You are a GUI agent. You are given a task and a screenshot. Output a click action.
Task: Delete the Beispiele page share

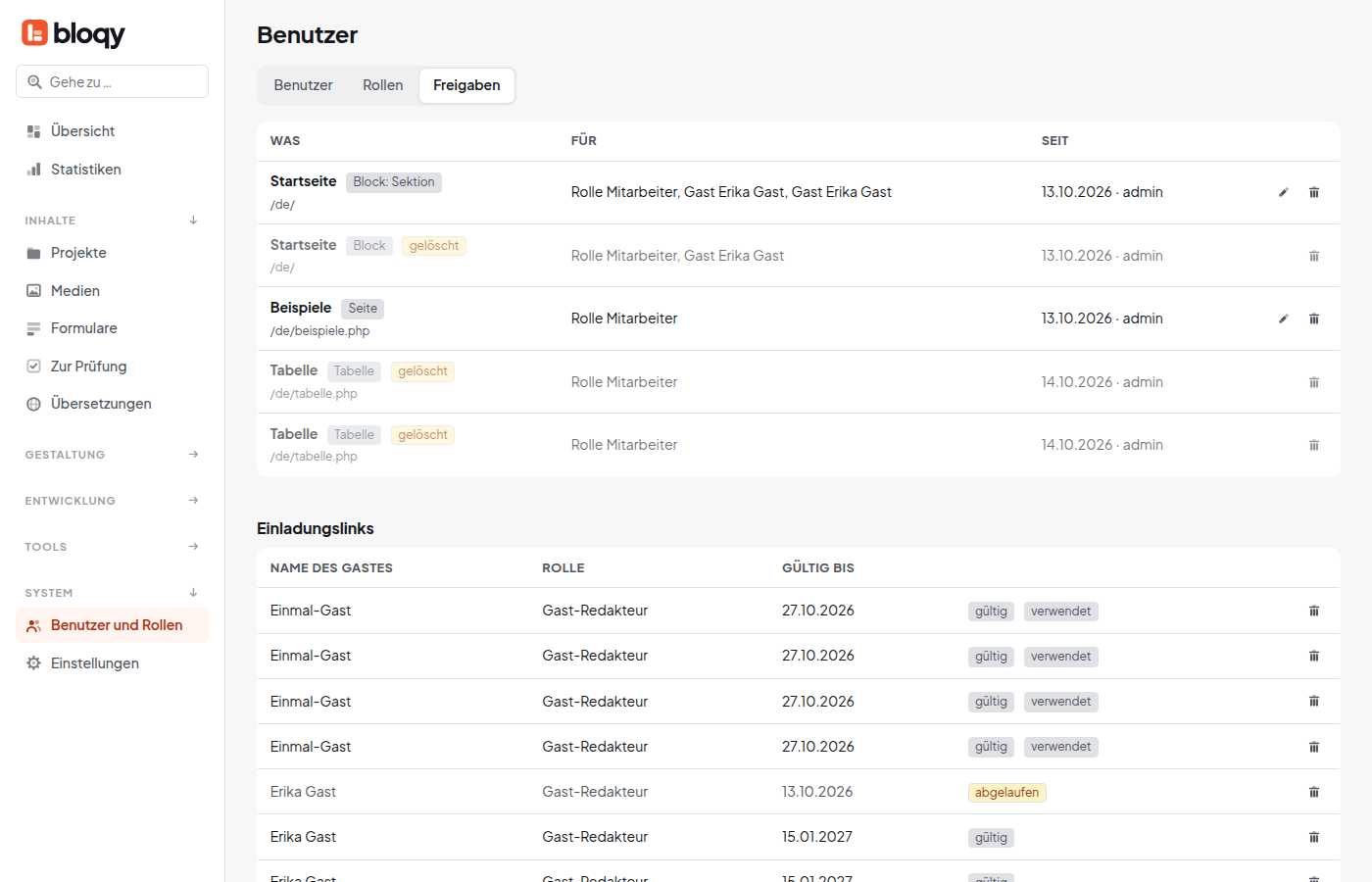pos(1314,318)
